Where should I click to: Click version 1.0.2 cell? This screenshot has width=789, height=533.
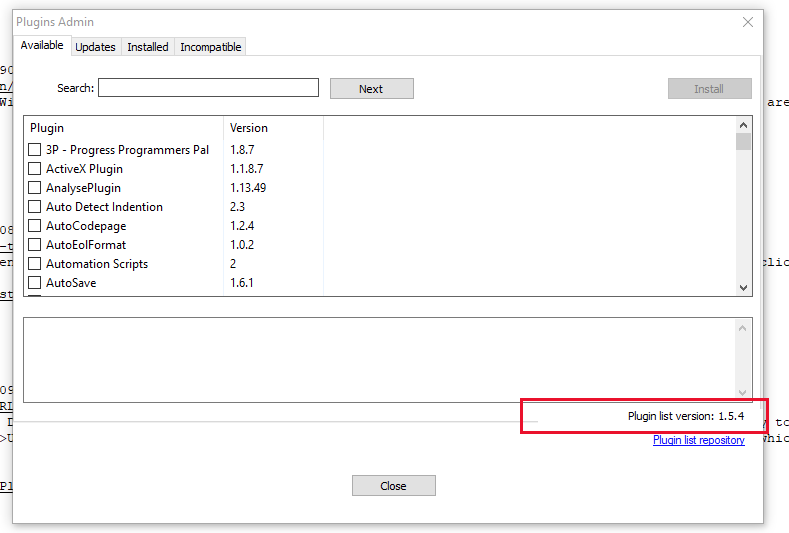(x=242, y=245)
